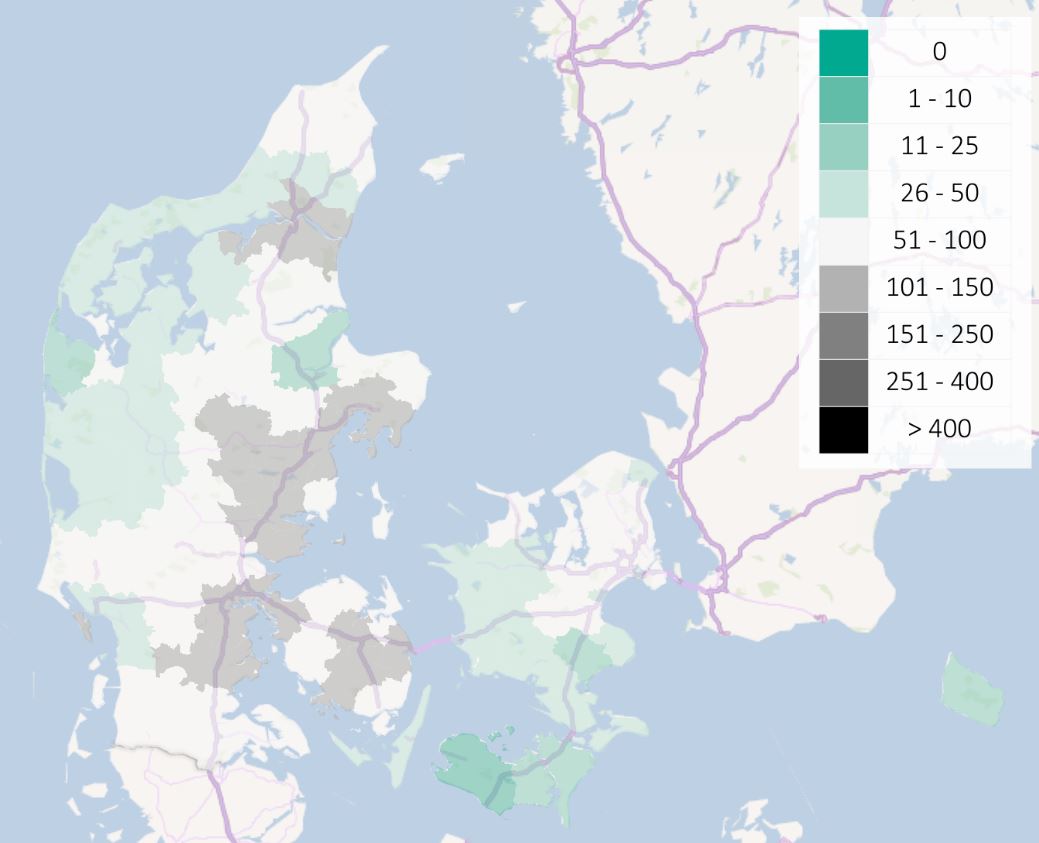Select the dark green Lolland island region

(477, 768)
